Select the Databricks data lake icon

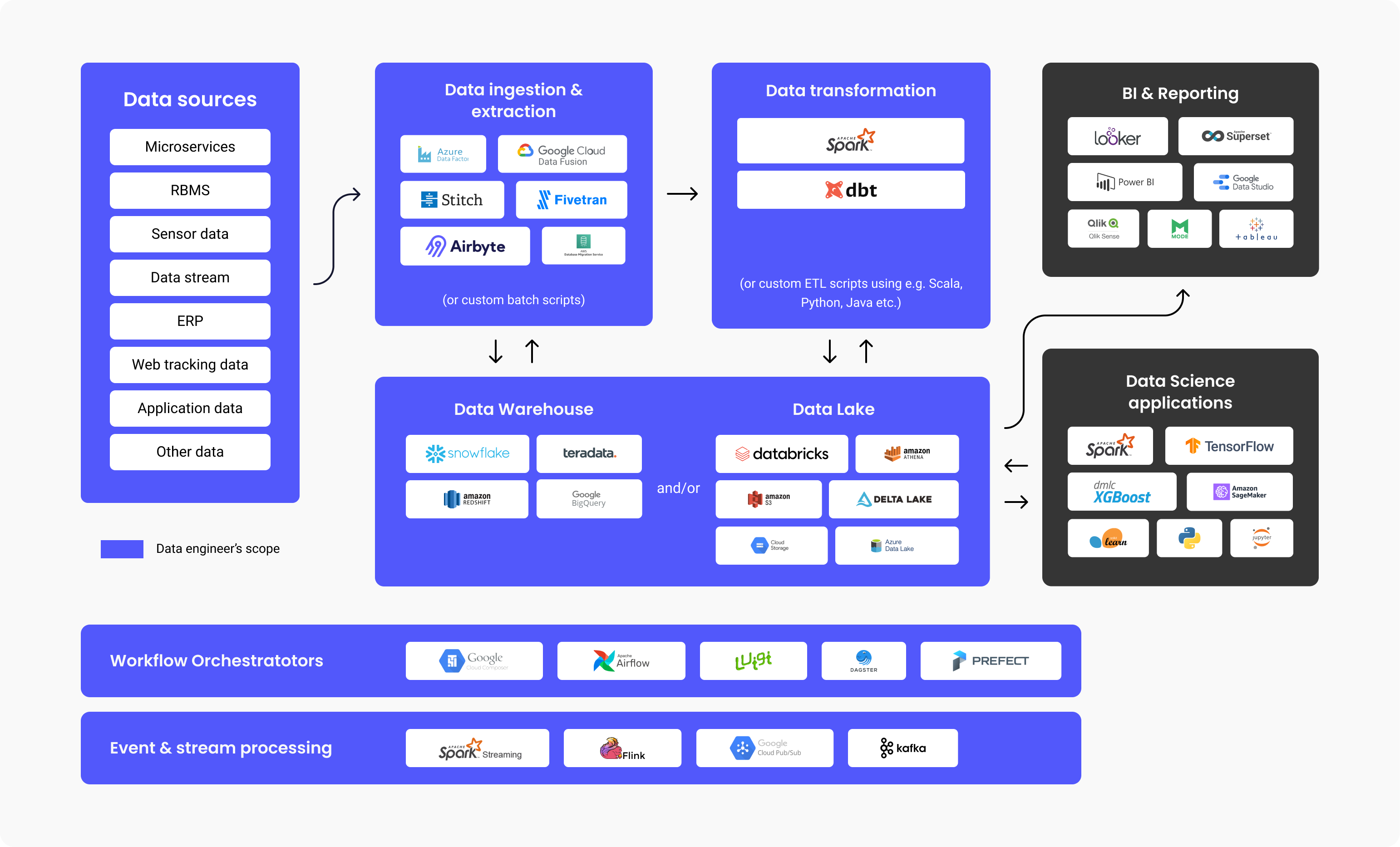tap(788, 453)
